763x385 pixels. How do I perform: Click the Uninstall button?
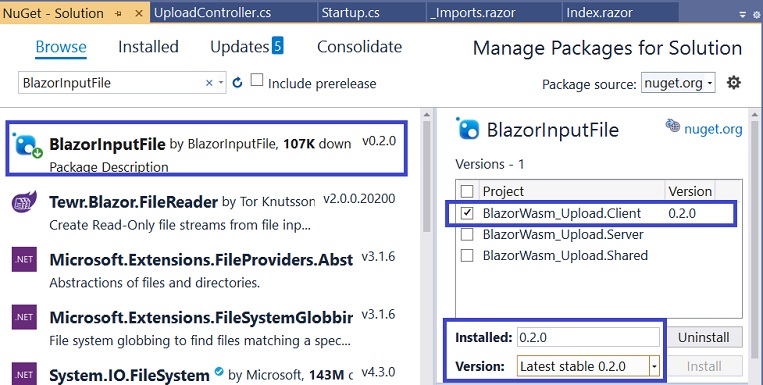click(x=704, y=337)
